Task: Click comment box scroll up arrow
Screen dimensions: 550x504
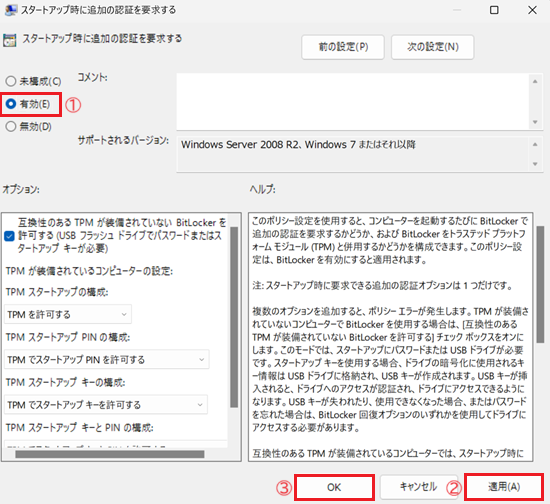Action: (x=535, y=81)
